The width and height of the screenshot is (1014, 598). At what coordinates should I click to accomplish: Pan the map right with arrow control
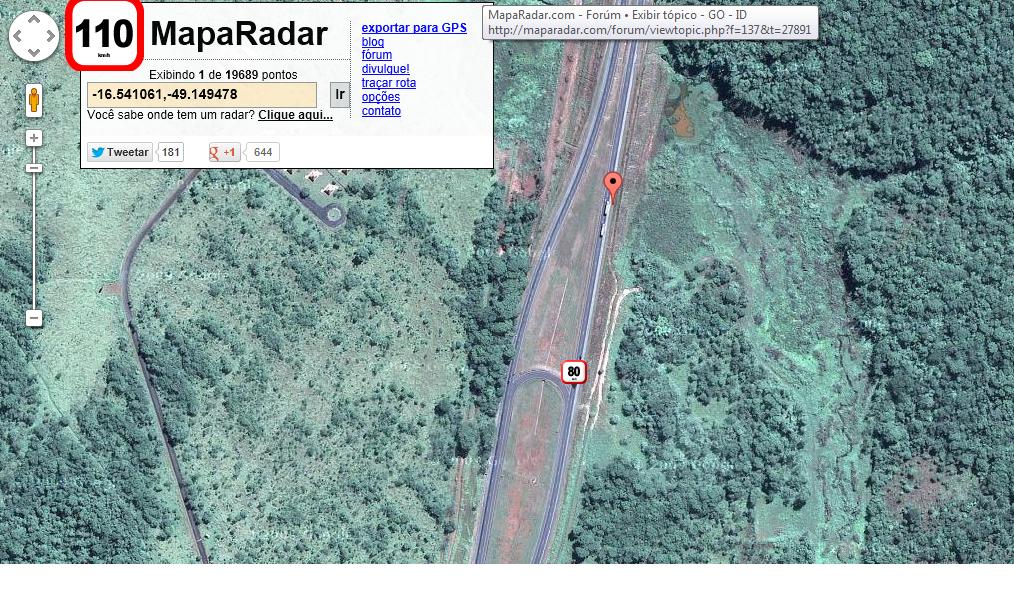click(50, 37)
